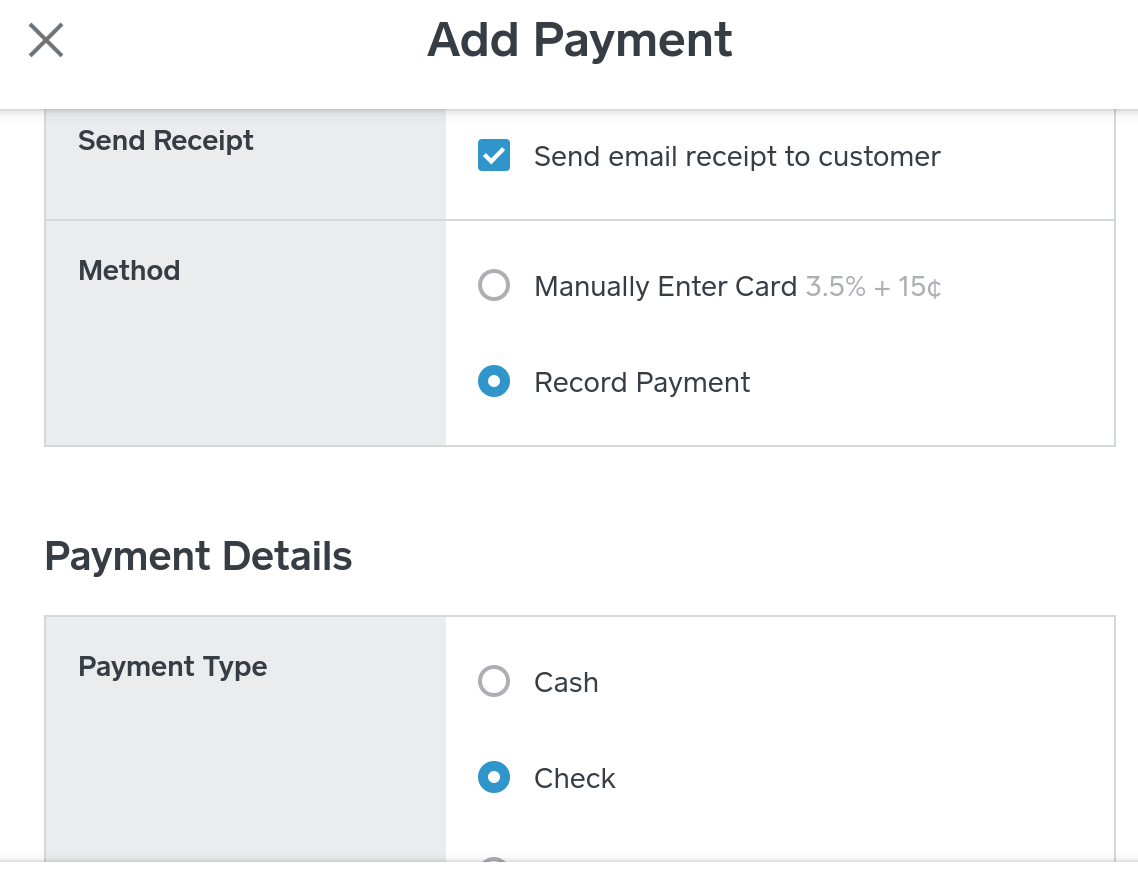Screen dimensions: 1138x882
Task: Click the Payment Details section heading
Action: coord(198,556)
